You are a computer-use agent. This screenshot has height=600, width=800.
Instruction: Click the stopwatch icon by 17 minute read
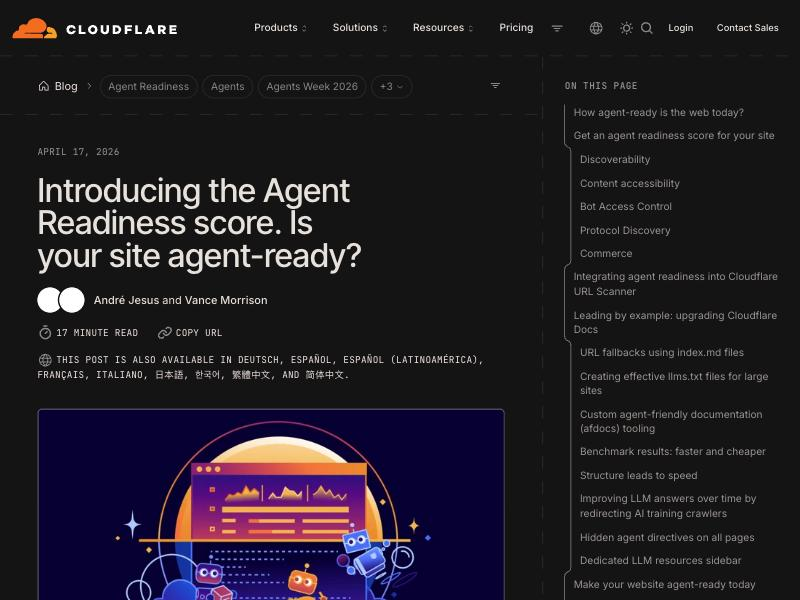point(45,333)
